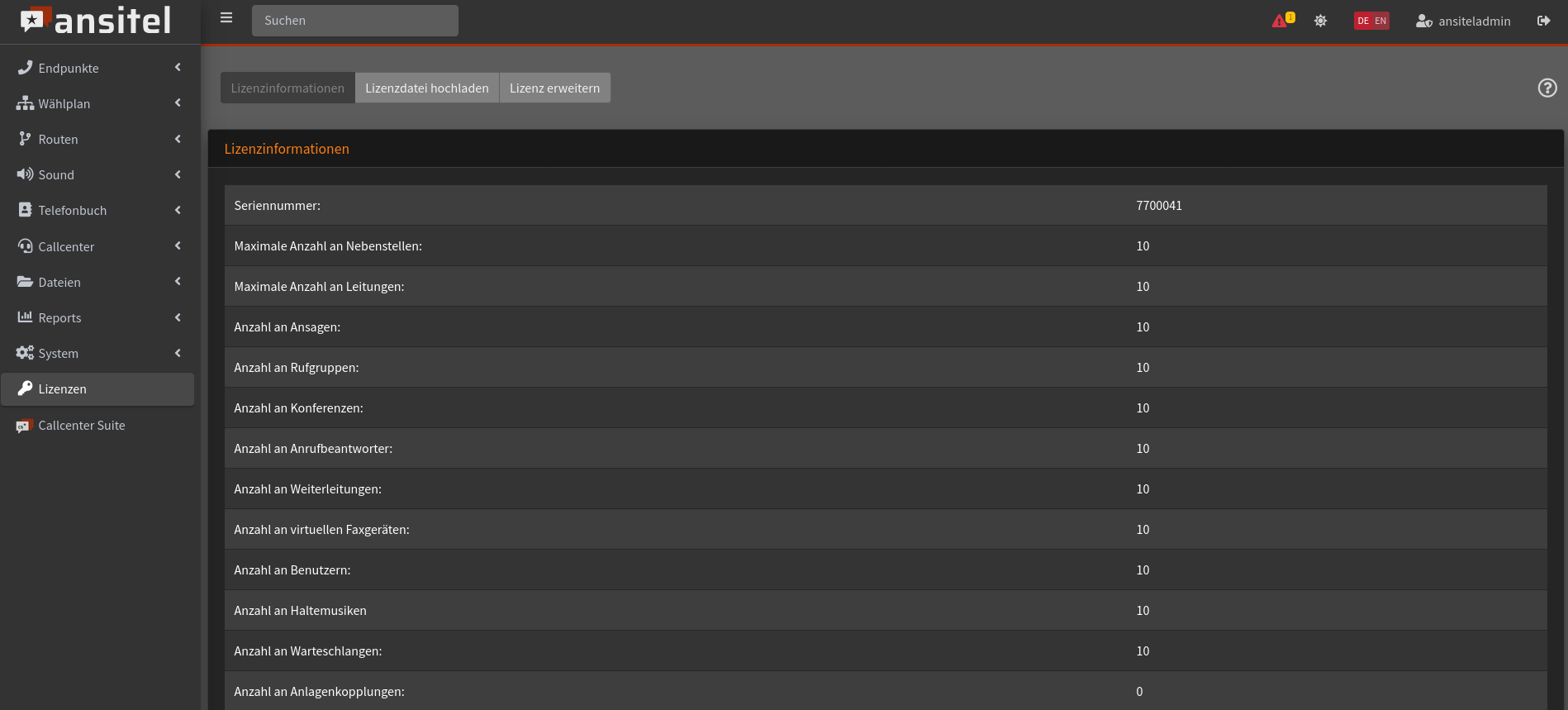This screenshot has width=1568, height=710.
Task: Expand the Endpunkte menu chevron
Action: click(178, 68)
